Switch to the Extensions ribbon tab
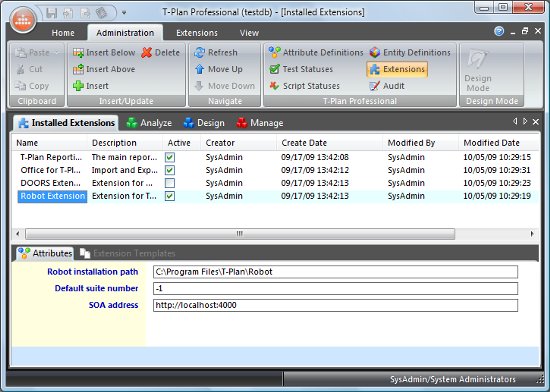Image resolution: width=550 pixels, height=392 pixels. [x=197, y=33]
